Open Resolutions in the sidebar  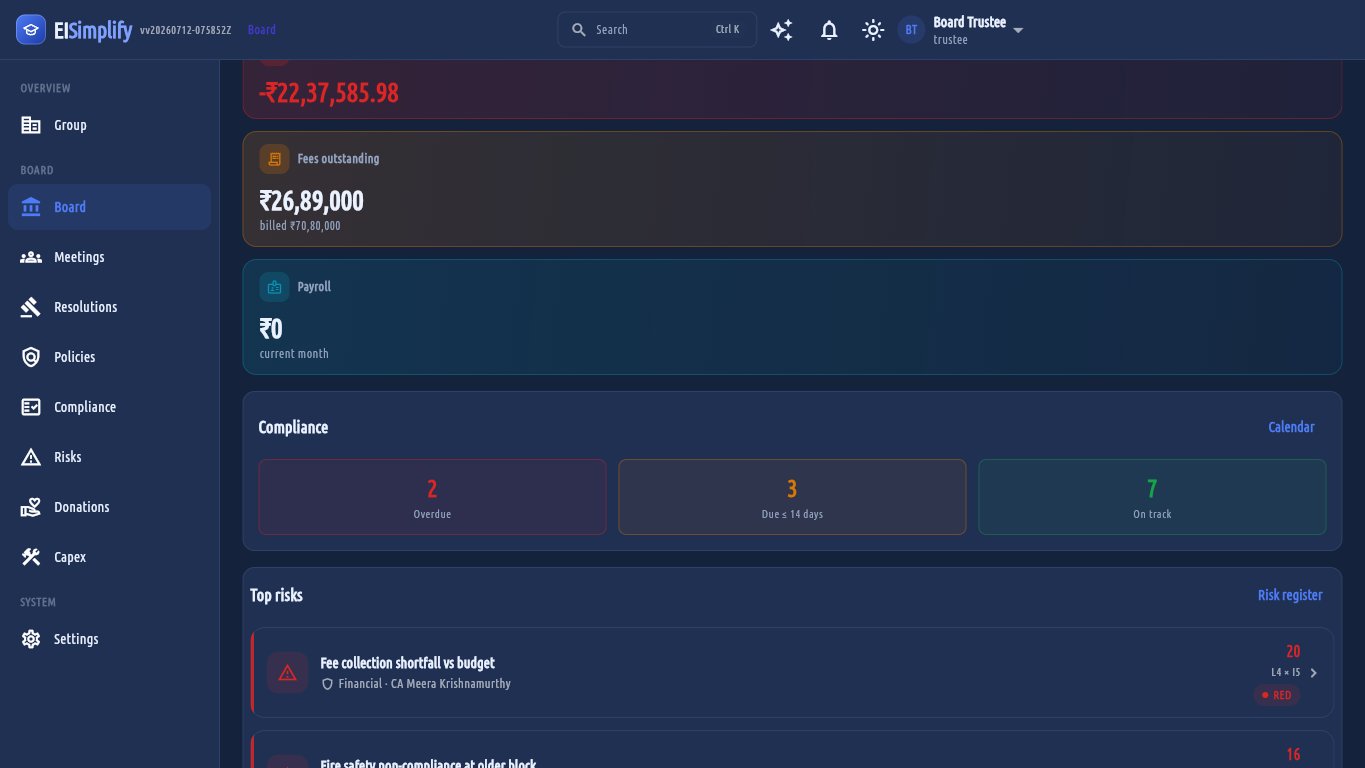(110, 307)
